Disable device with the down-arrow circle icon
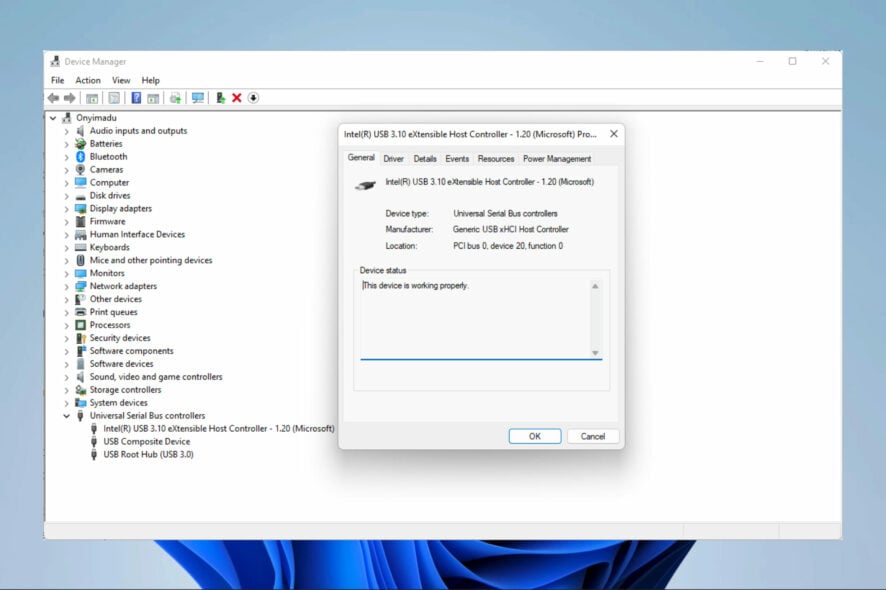The width and height of the screenshot is (886, 590). pos(253,98)
